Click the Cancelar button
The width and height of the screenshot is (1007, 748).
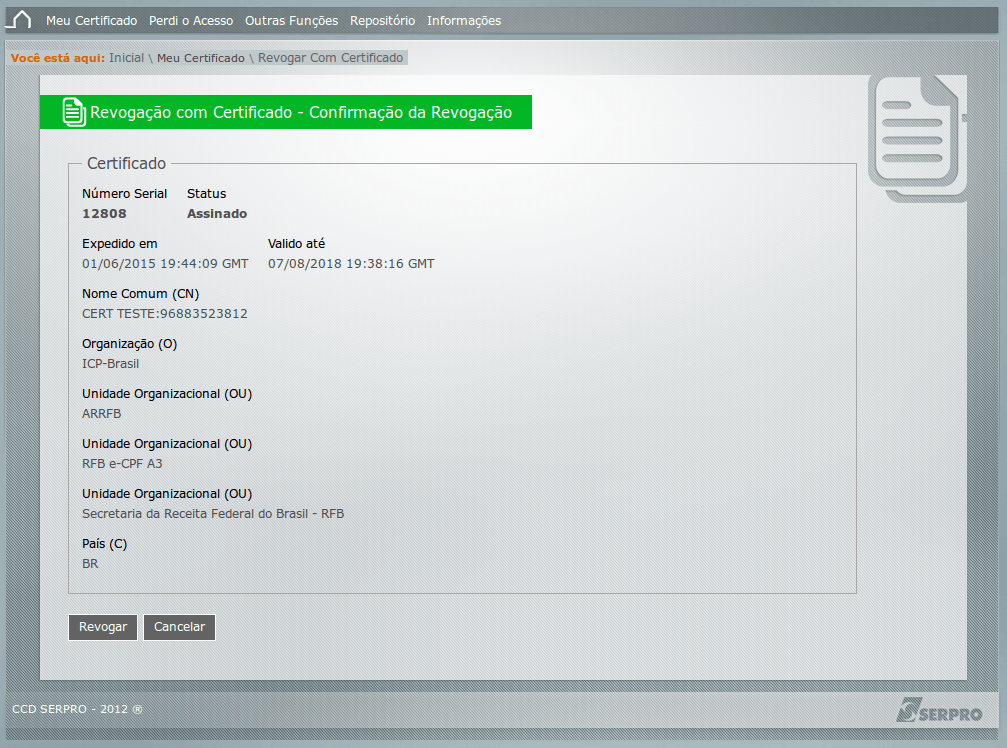[179, 627]
